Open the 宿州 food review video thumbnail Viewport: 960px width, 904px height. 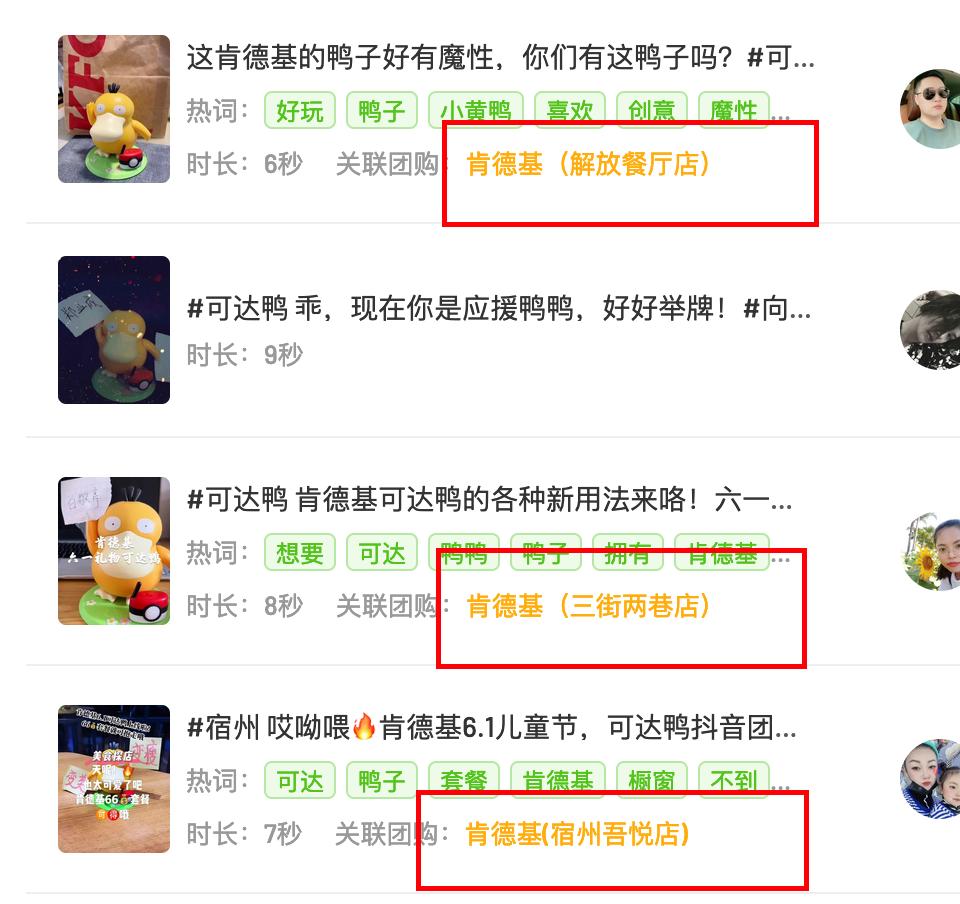pos(114,779)
